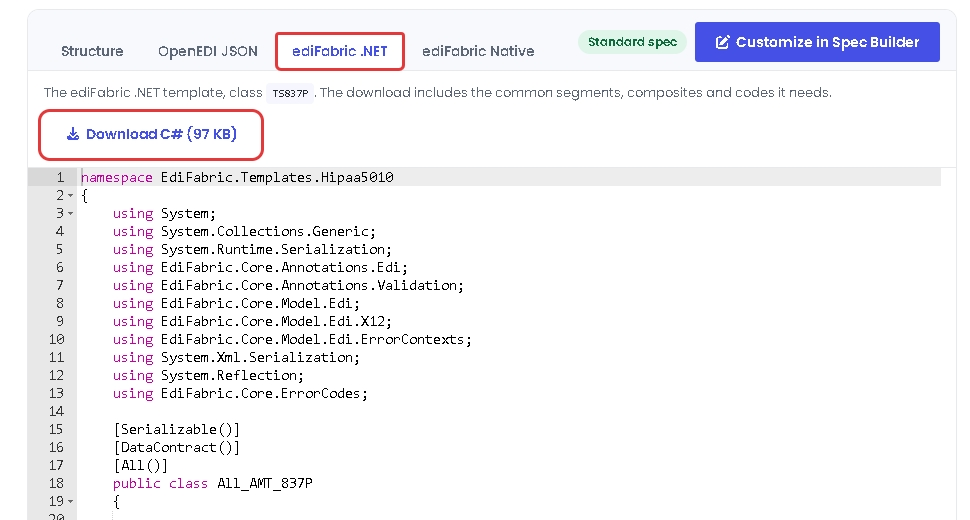Select the ediFabric .NET tab
Screen dimensions: 970x520
pyautogui.click(x=340, y=51)
